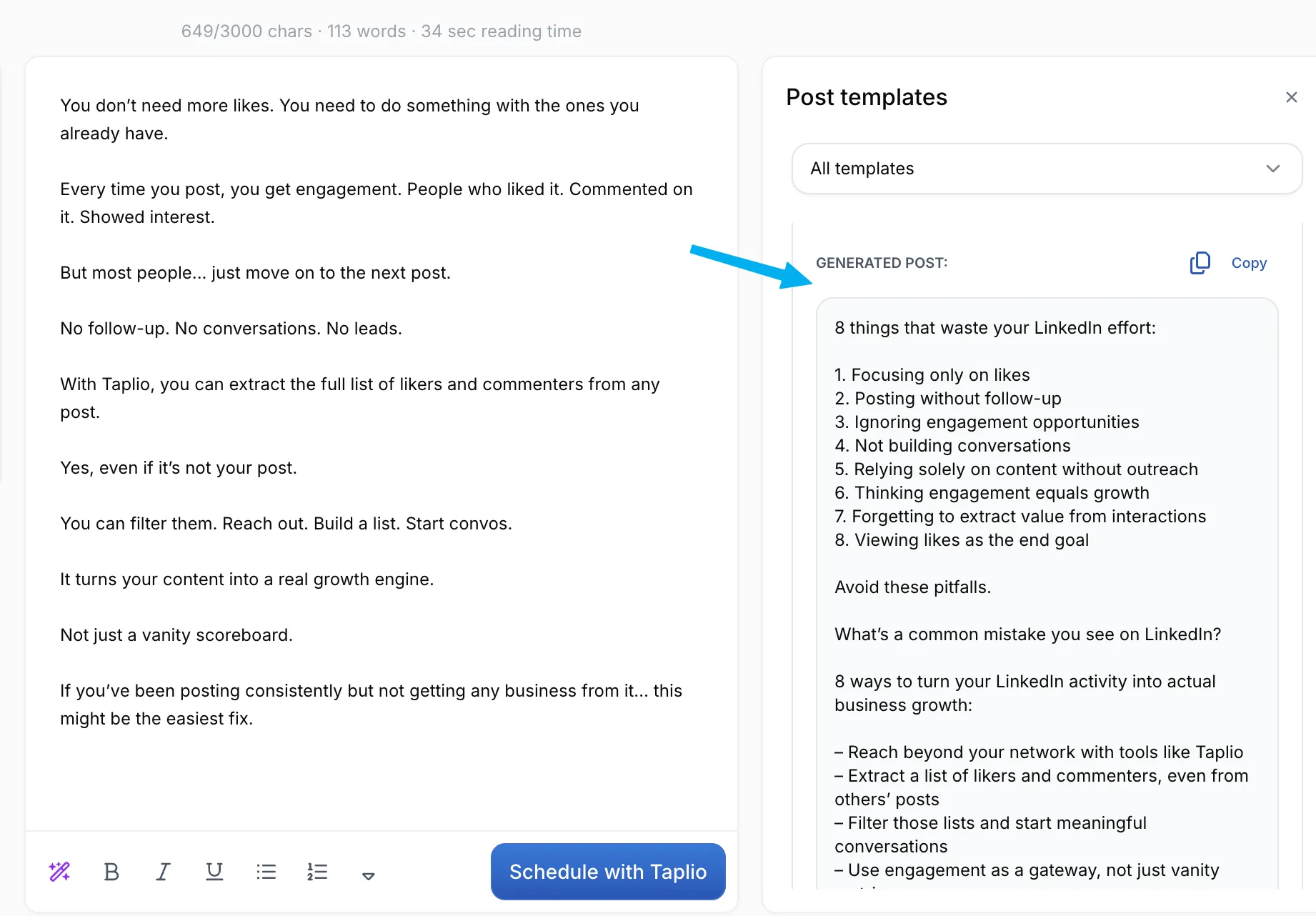
Task: Toggle bold formatting
Action: tap(111, 872)
